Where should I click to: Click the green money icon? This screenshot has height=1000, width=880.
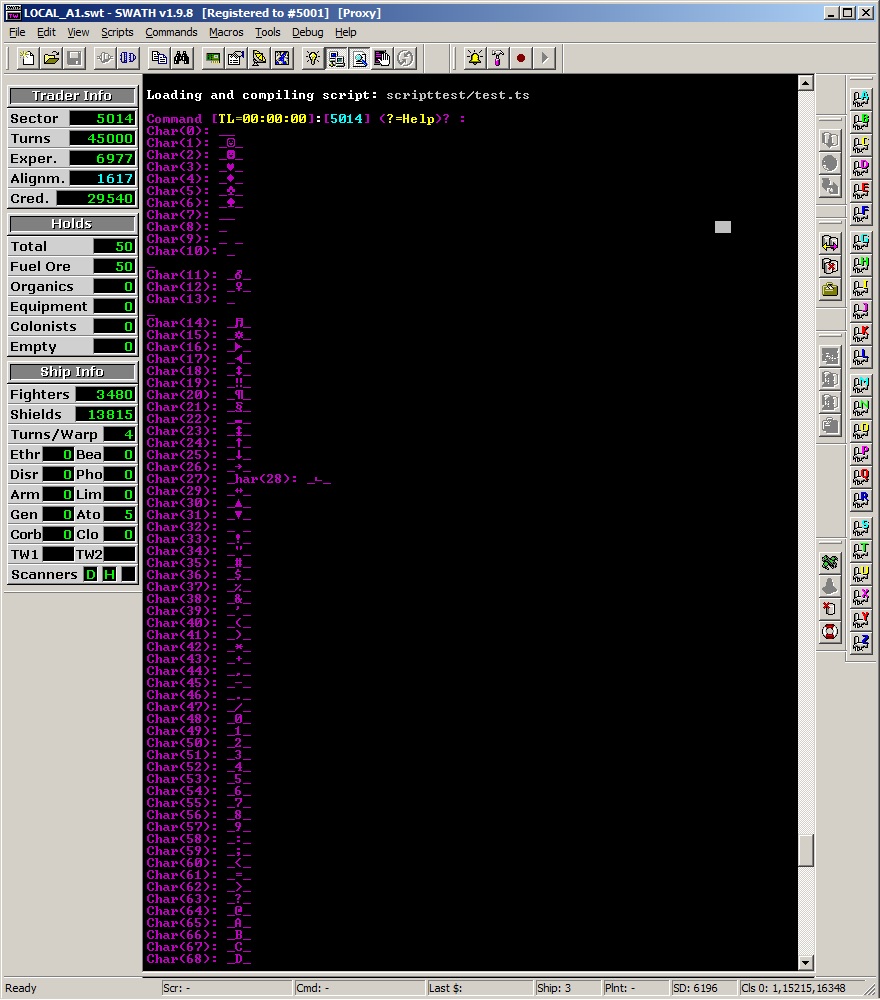pyautogui.click(x=829, y=563)
